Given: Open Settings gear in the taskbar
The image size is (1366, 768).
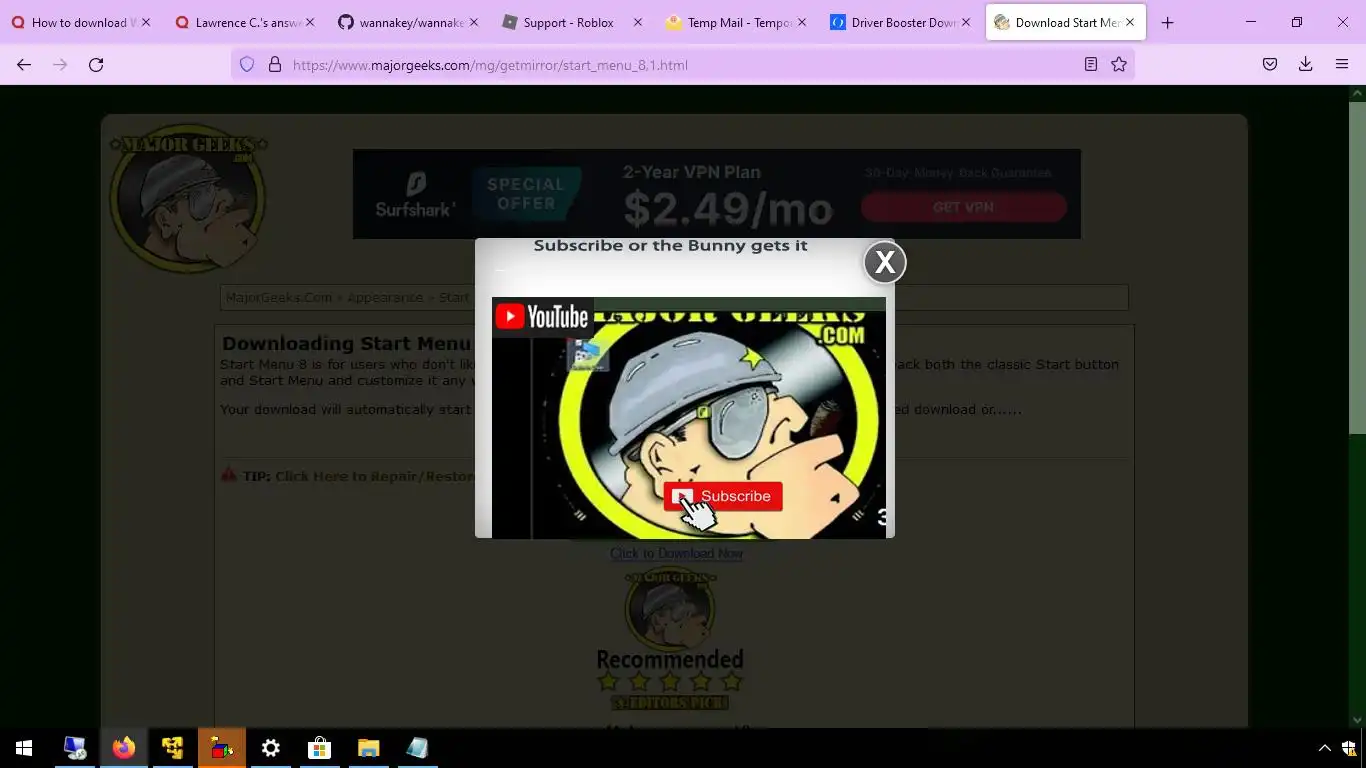Looking at the screenshot, I should [x=271, y=748].
